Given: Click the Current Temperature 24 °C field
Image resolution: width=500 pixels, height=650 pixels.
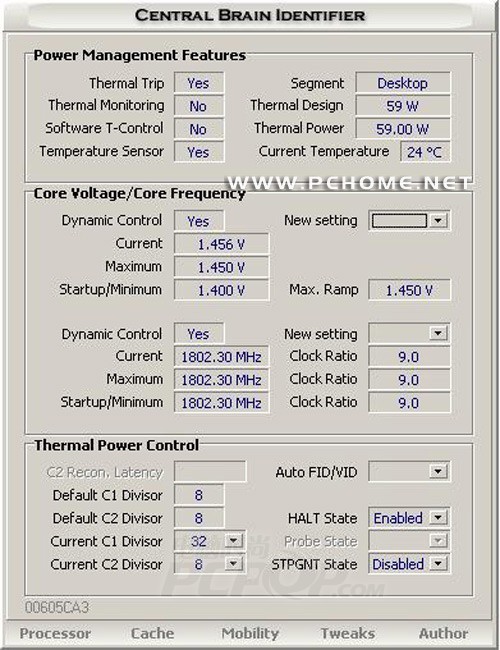Looking at the screenshot, I should (x=425, y=152).
